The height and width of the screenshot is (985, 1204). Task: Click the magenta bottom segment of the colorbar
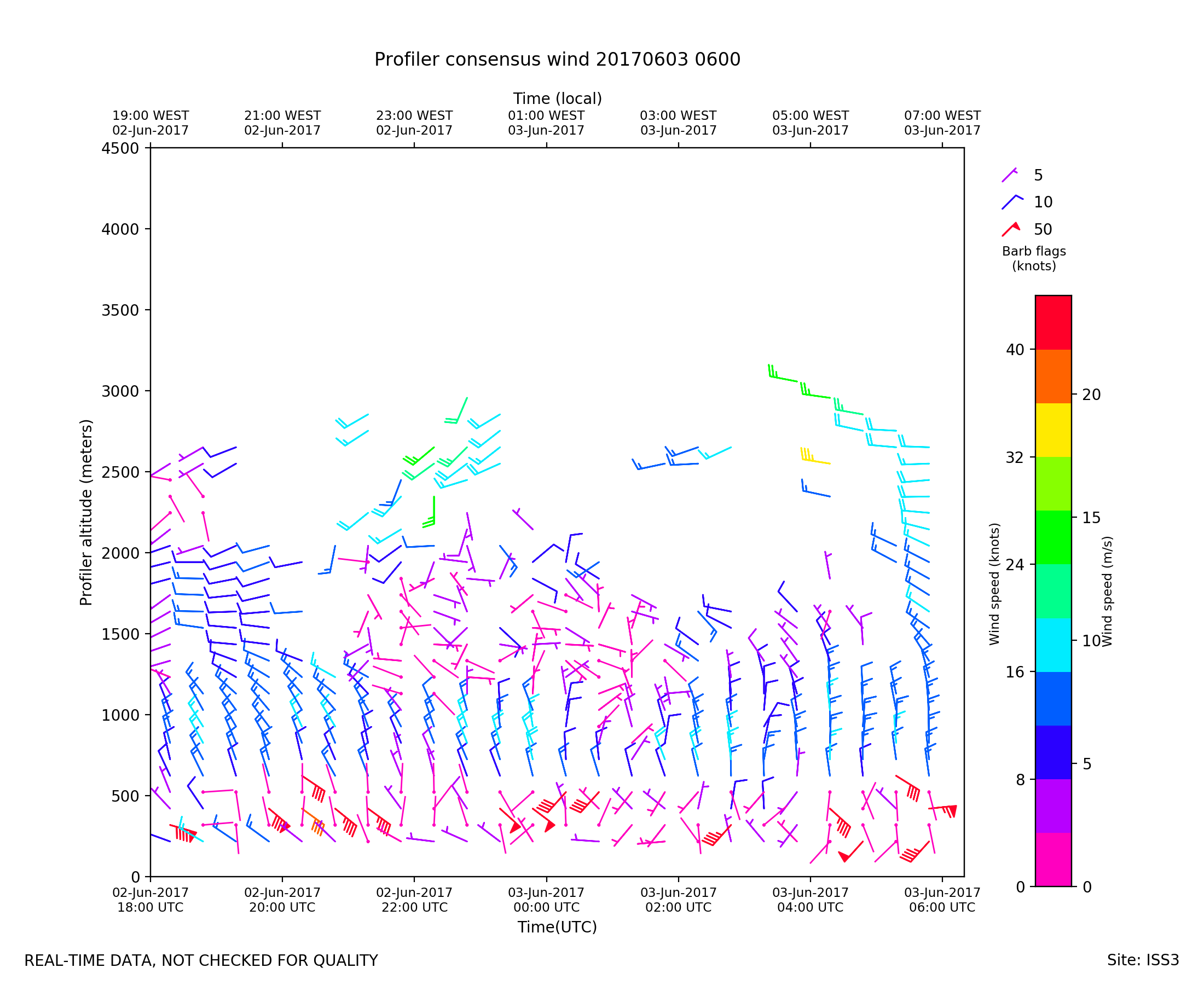1053,859
